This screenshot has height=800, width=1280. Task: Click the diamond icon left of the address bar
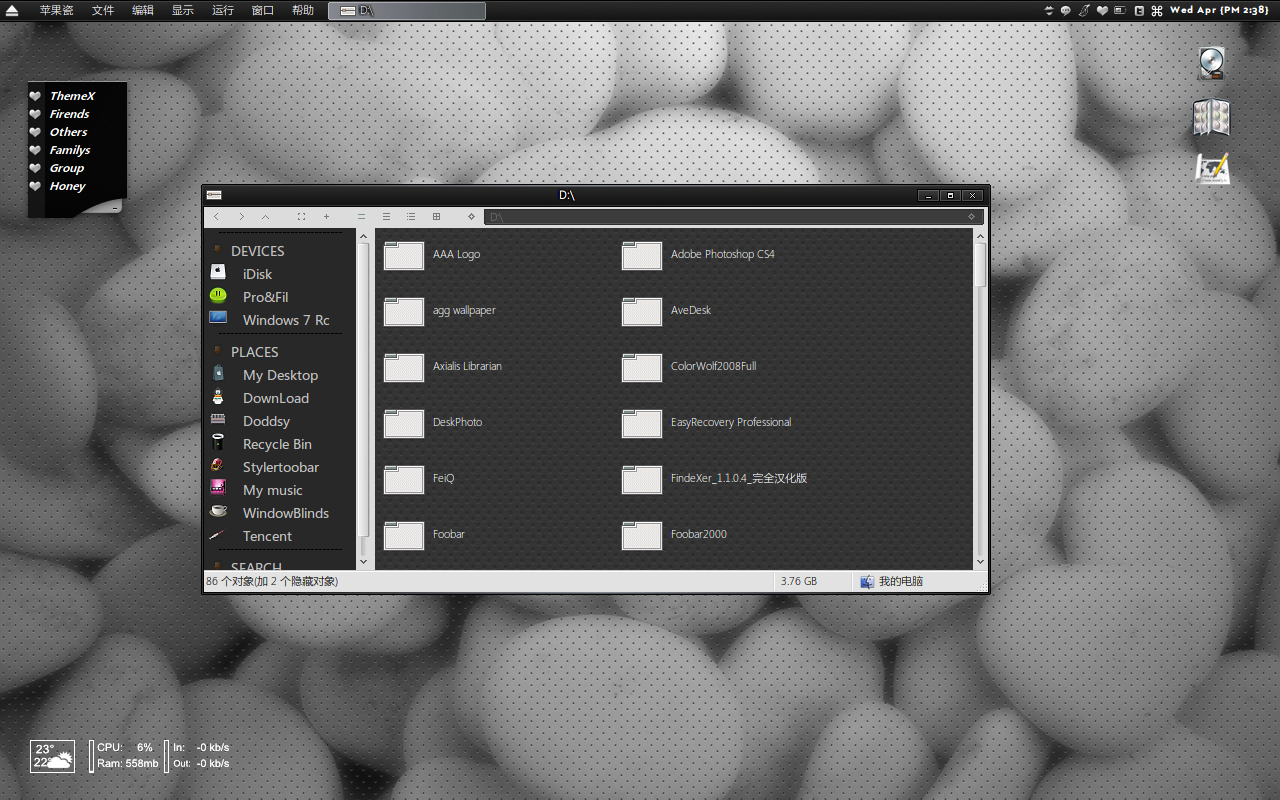[x=471, y=217]
